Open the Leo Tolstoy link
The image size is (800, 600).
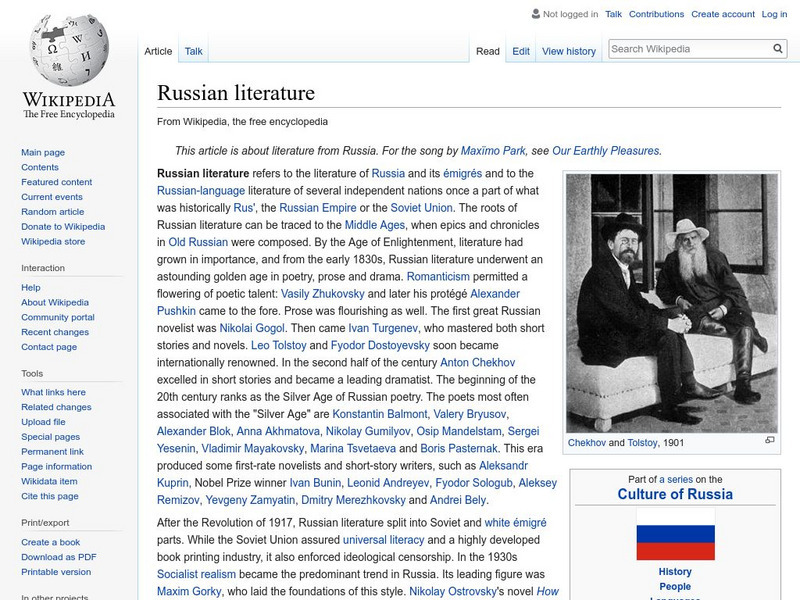tap(279, 345)
